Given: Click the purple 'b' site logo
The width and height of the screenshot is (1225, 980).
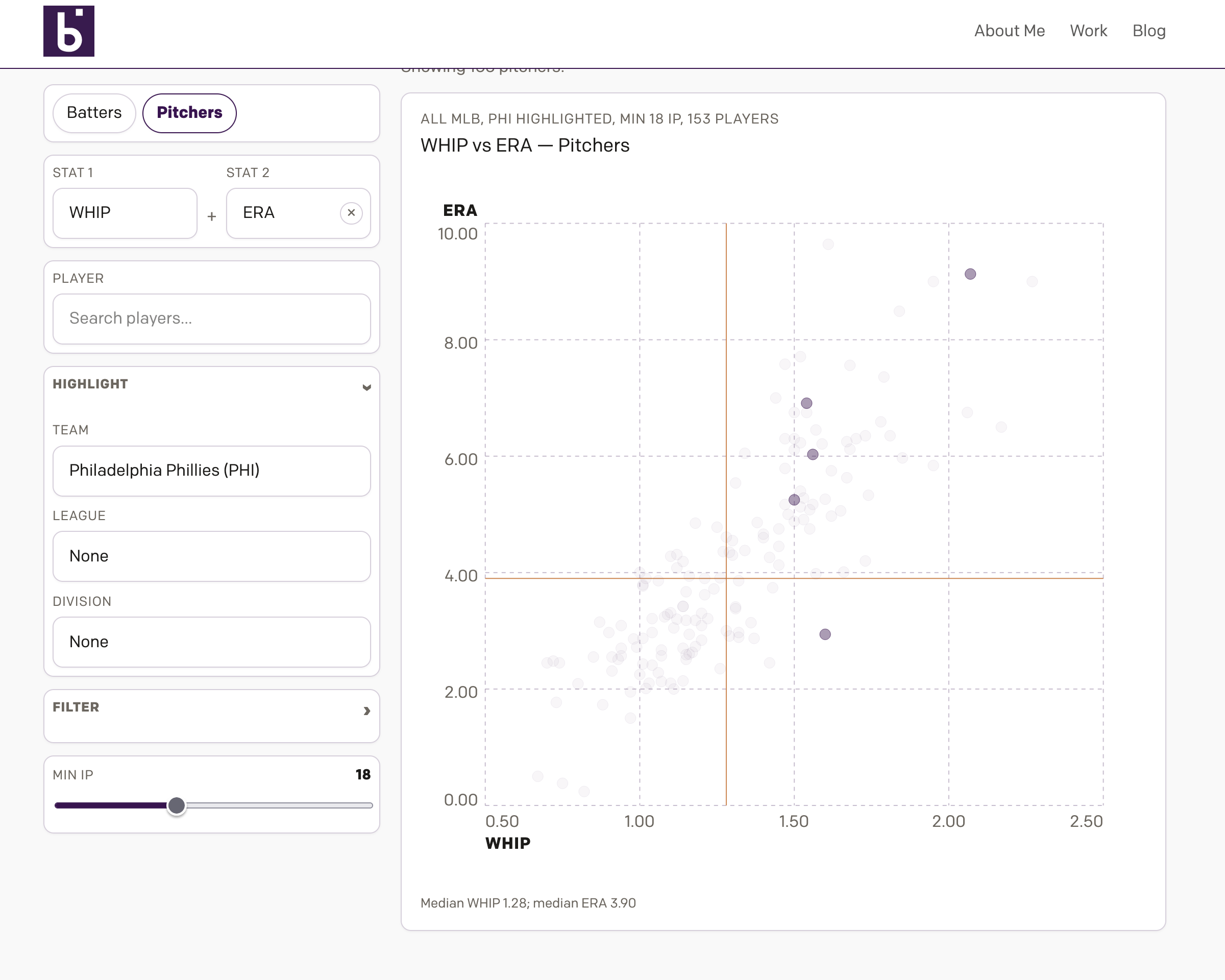Looking at the screenshot, I should tap(69, 31).
